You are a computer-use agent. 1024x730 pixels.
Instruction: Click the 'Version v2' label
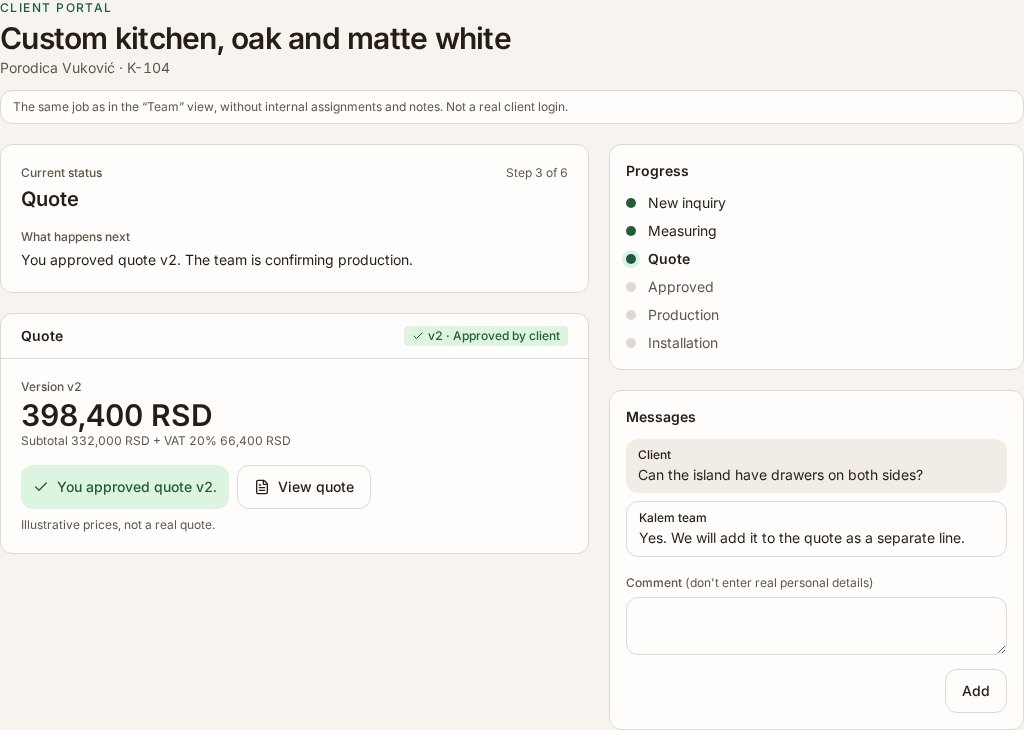pyautogui.click(x=51, y=387)
